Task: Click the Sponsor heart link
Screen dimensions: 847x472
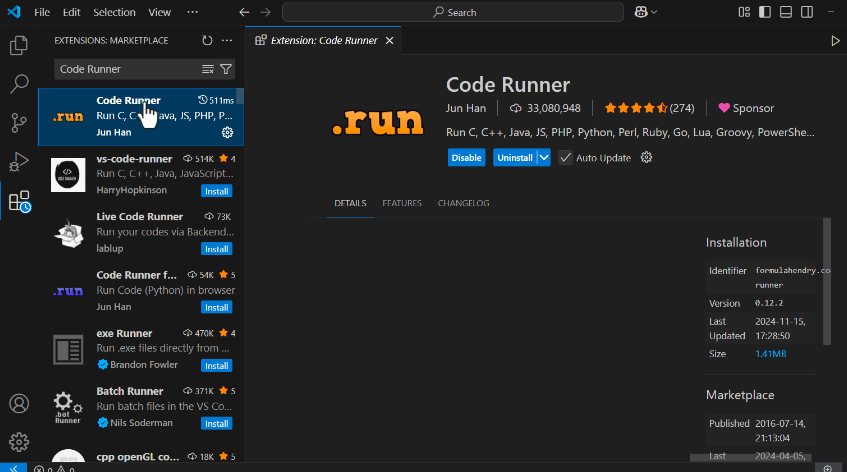Action: tap(746, 108)
